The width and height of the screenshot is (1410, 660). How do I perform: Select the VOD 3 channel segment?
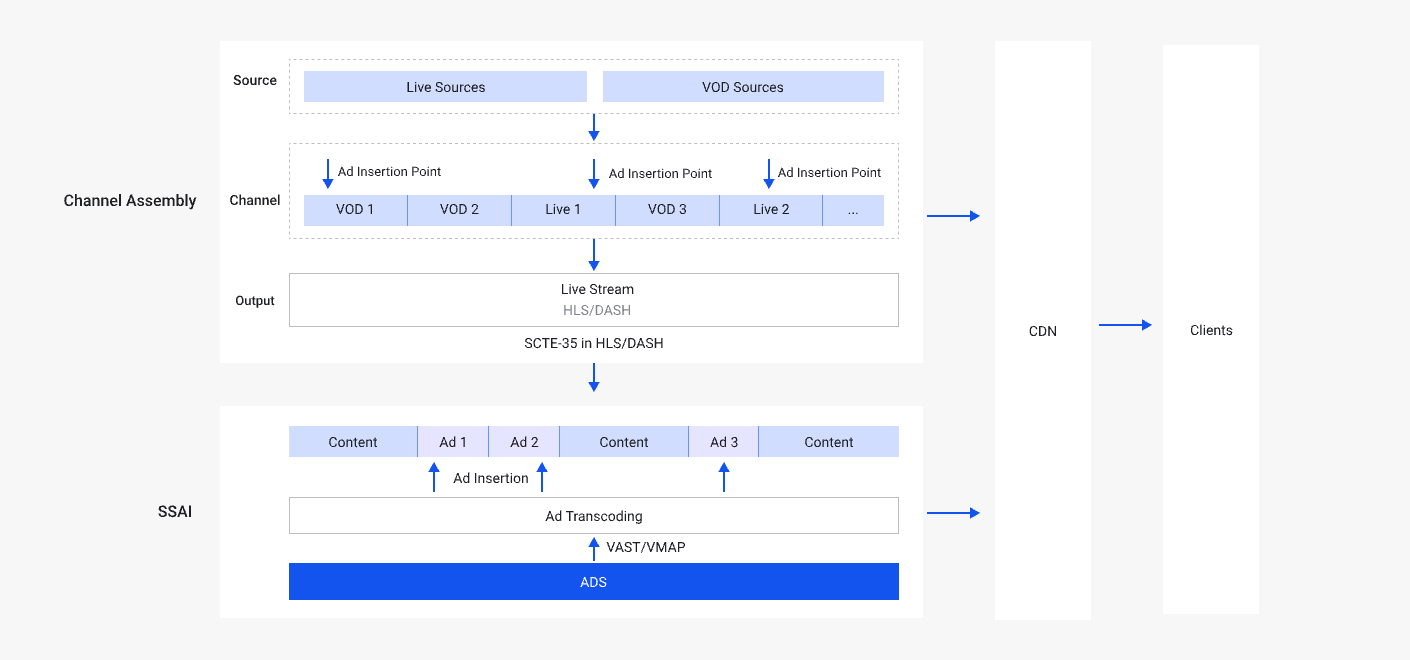pos(667,210)
